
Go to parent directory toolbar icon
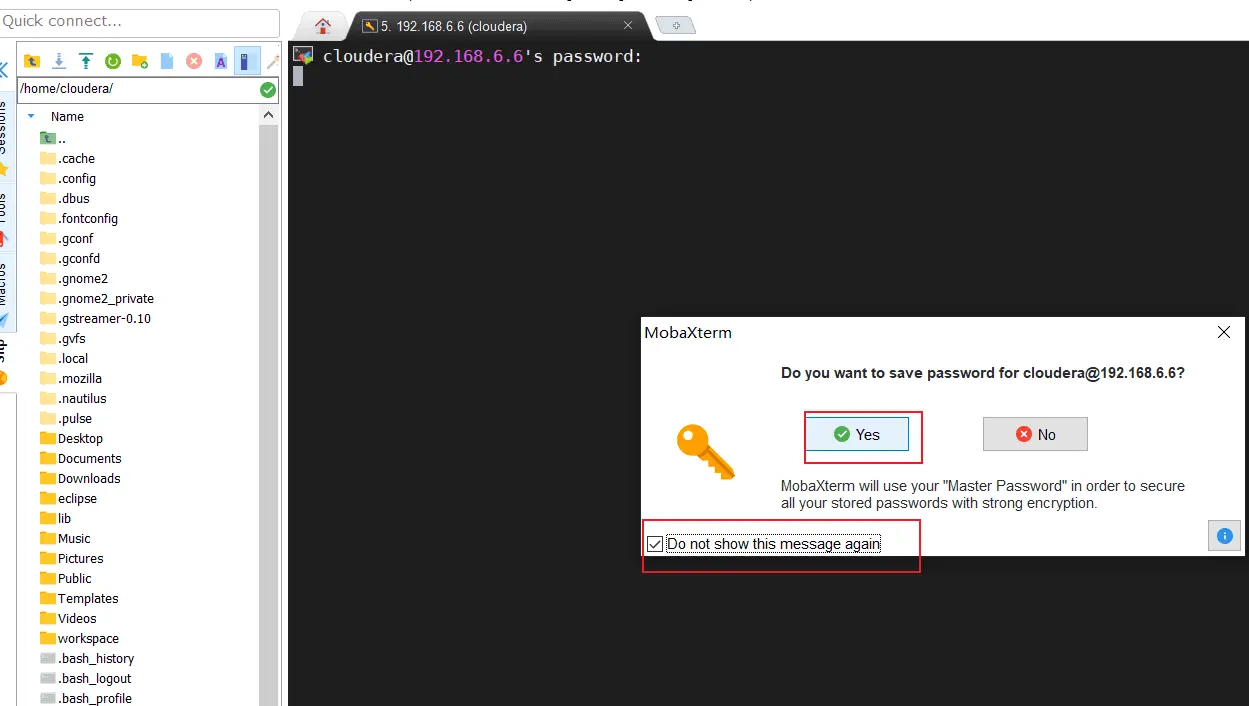pos(32,61)
